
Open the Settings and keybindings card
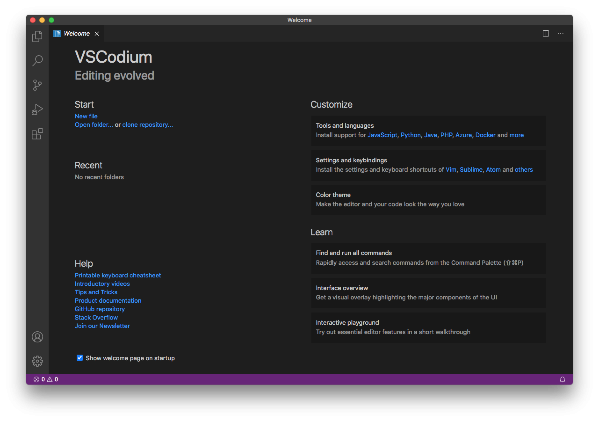click(428, 165)
